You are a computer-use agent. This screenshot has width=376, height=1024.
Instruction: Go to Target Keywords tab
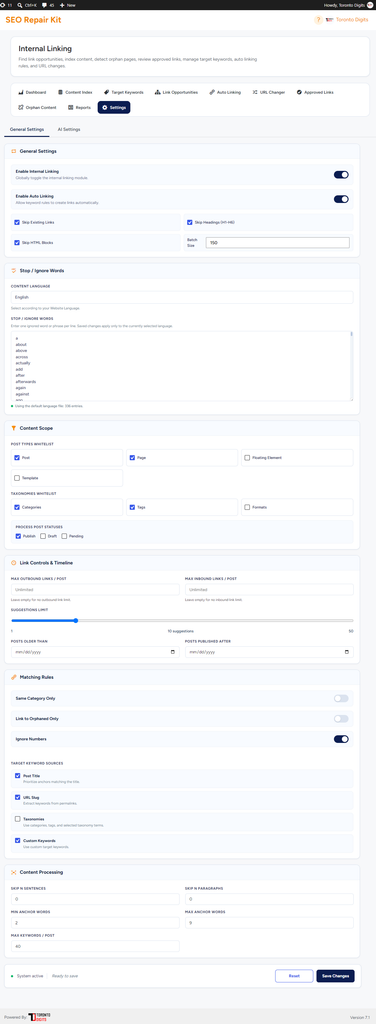point(124,92)
